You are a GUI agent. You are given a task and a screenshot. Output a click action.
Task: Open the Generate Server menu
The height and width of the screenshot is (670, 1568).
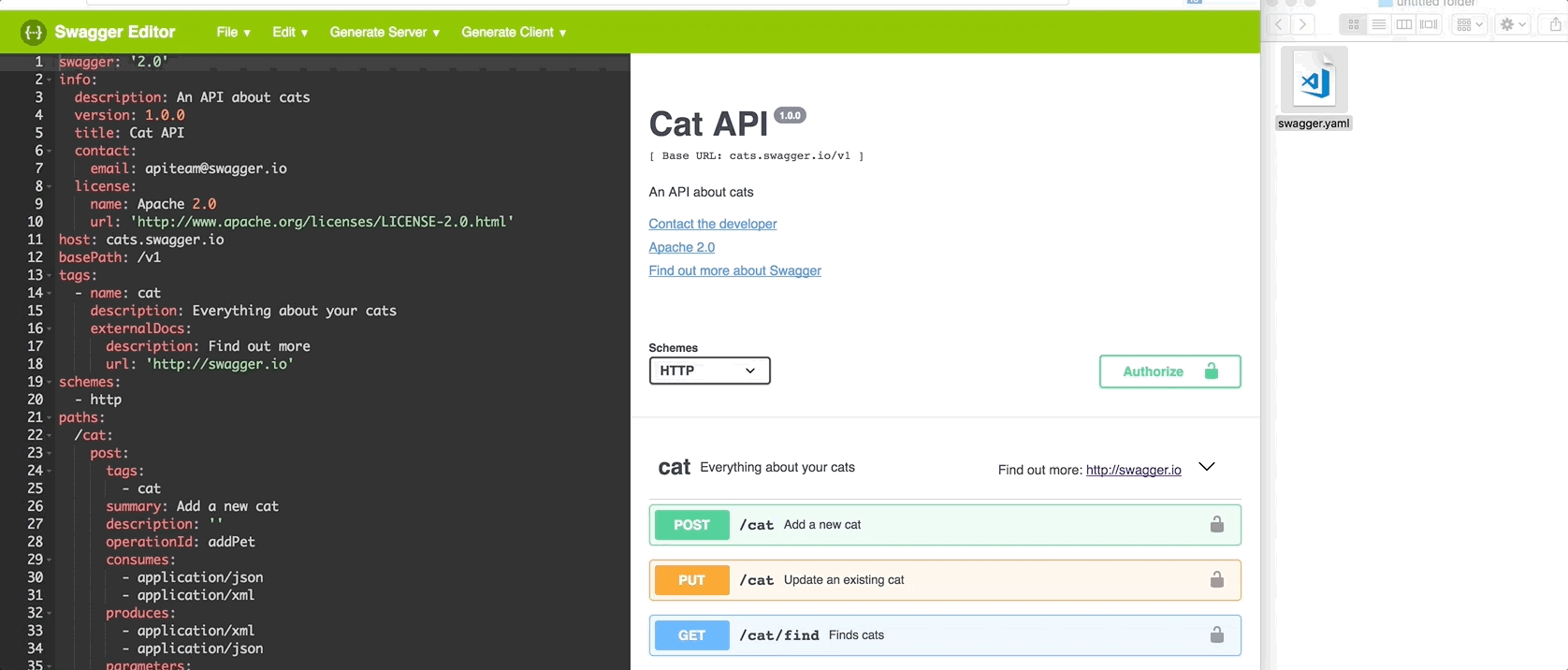click(x=385, y=32)
